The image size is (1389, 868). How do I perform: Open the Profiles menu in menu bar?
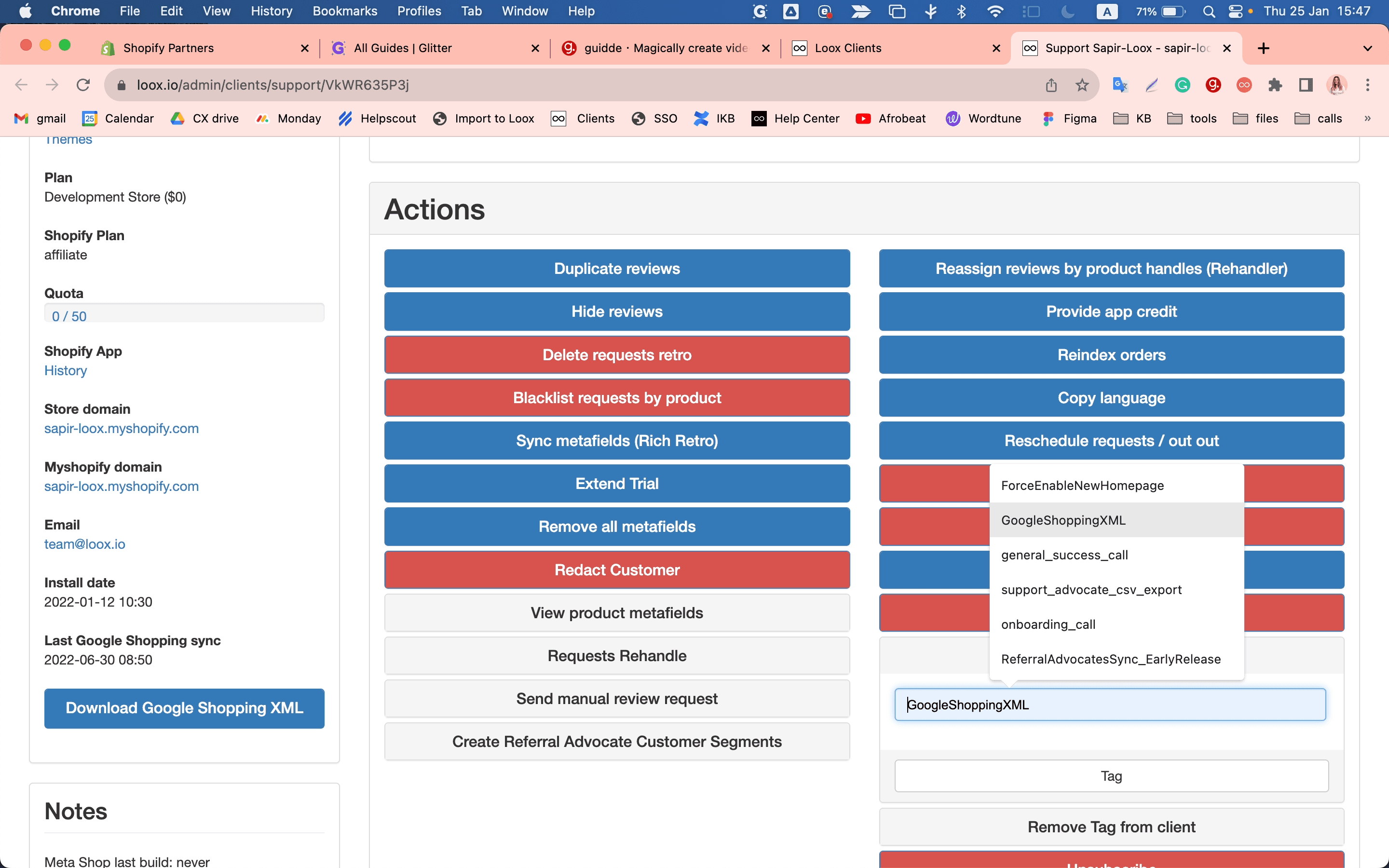(419, 11)
